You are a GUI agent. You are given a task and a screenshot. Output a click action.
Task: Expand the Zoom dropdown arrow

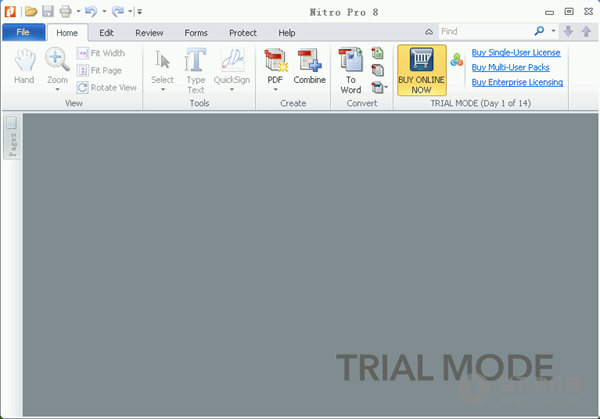(x=57, y=90)
